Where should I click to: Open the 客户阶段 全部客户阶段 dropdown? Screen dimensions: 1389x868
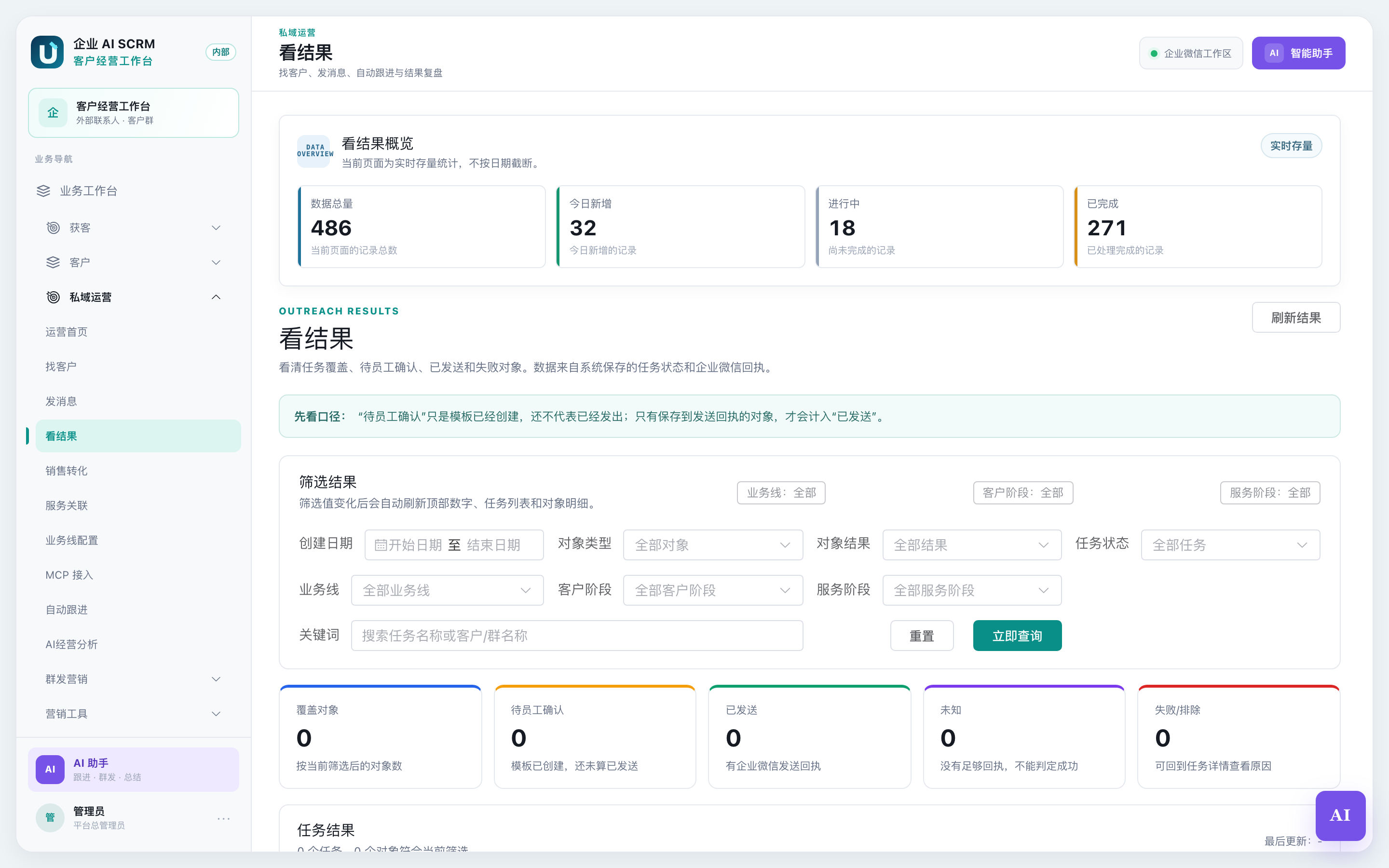(x=713, y=590)
